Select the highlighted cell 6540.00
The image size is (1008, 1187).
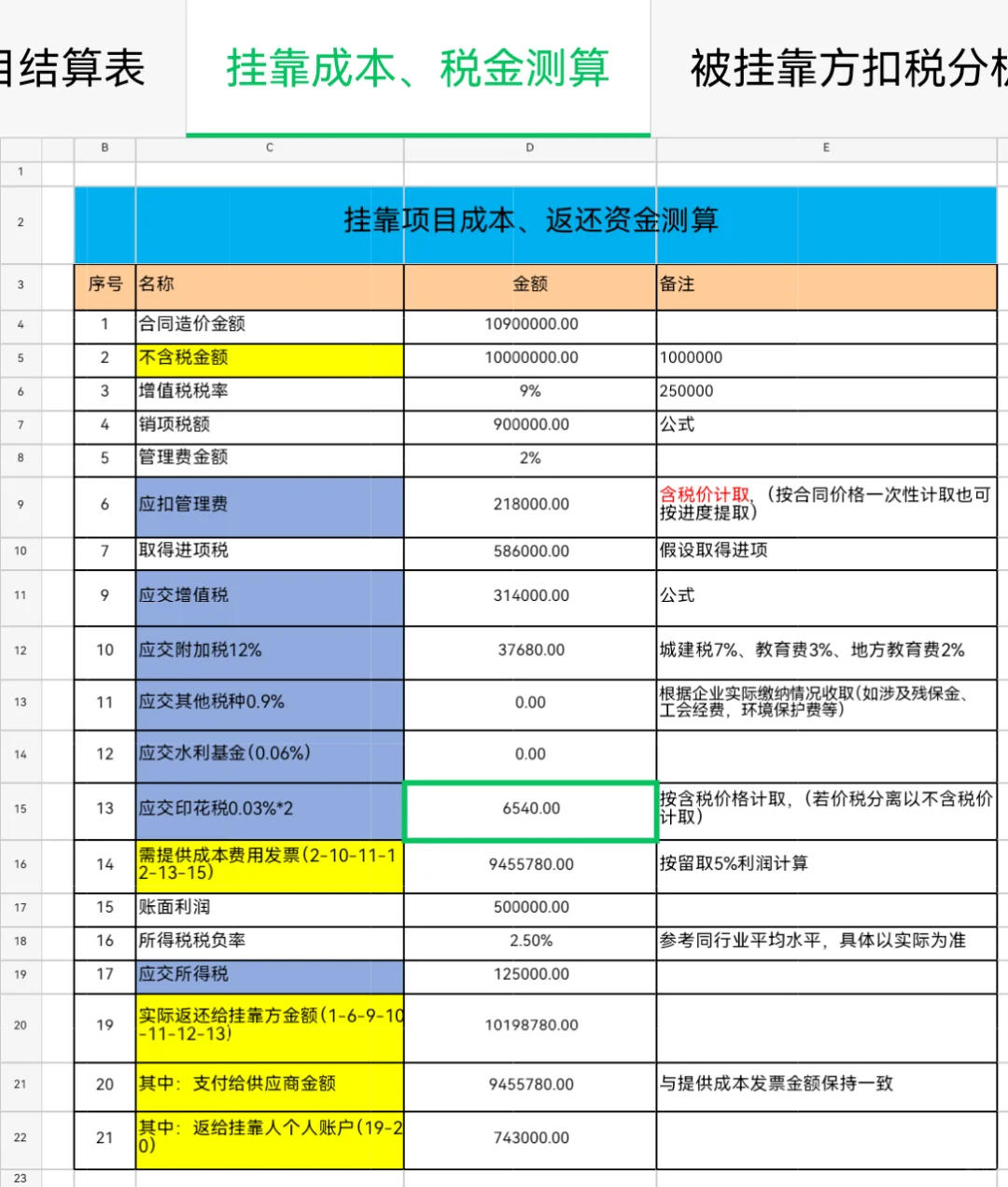click(x=530, y=810)
